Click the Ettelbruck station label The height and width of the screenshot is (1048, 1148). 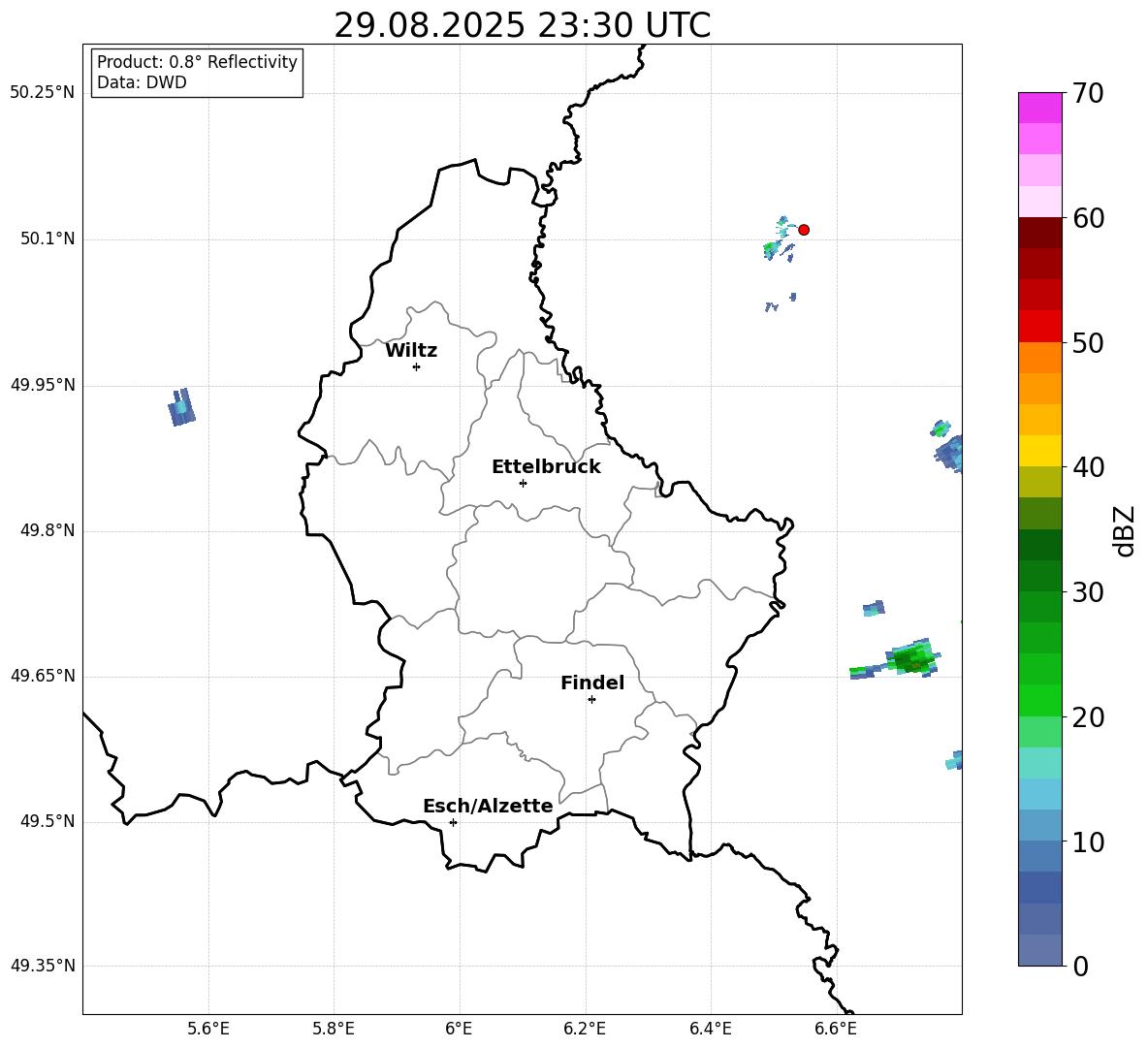click(x=546, y=467)
